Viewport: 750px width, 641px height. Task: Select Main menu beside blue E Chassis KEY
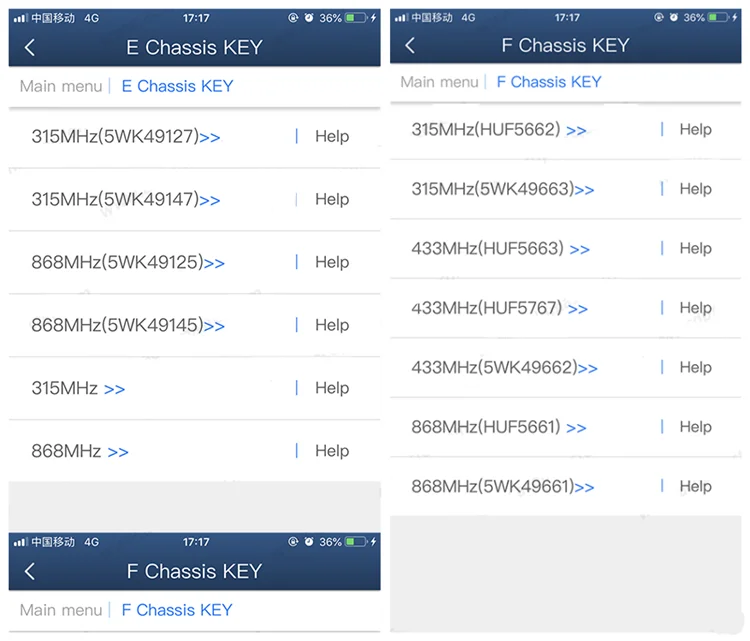click(x=61, y=86)
